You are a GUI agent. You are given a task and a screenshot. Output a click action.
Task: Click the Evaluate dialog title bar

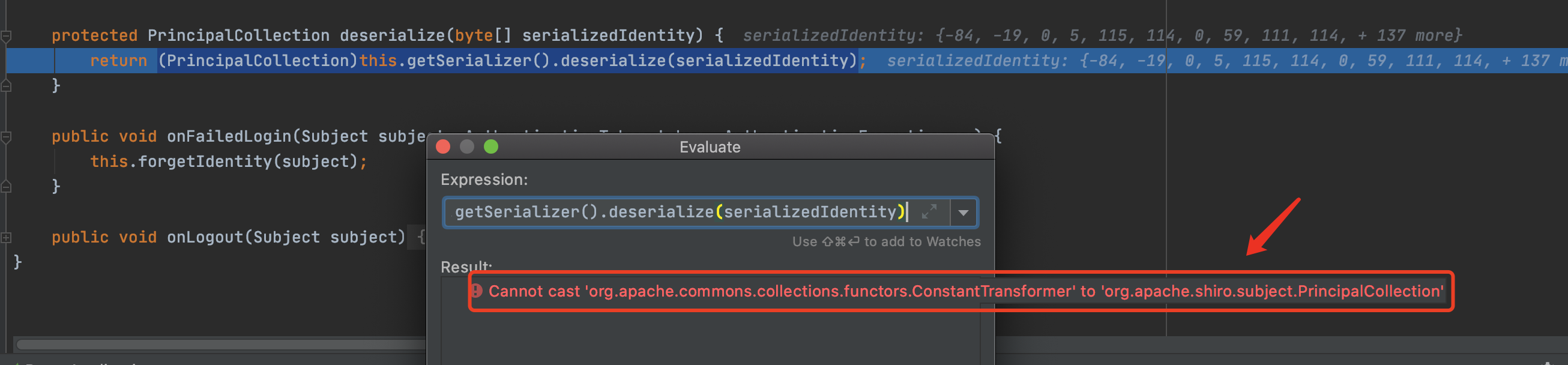710,147
